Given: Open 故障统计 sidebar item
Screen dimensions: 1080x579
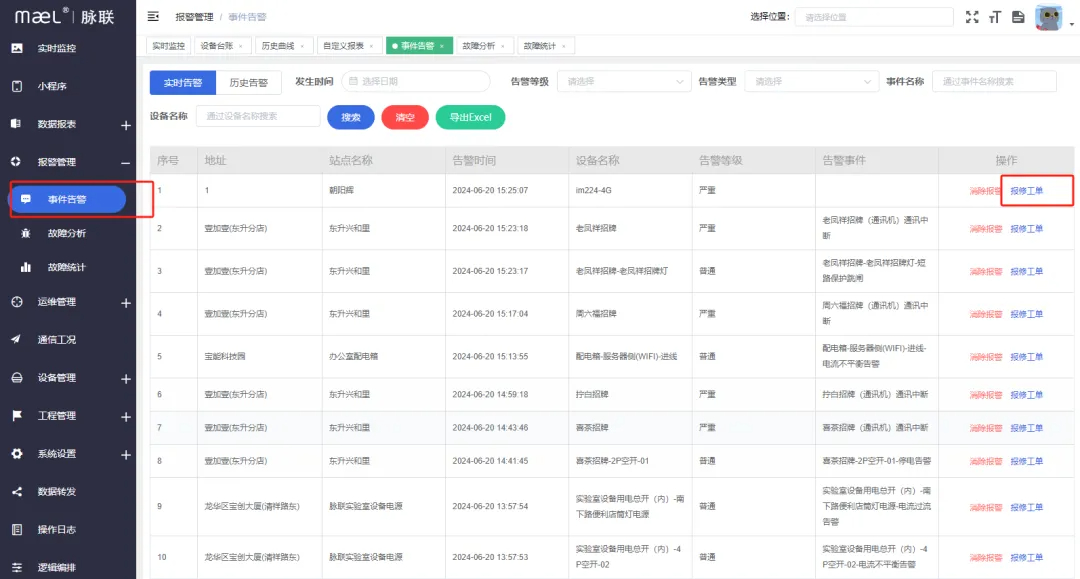Looking at the screenshot, I should point(67,267).
